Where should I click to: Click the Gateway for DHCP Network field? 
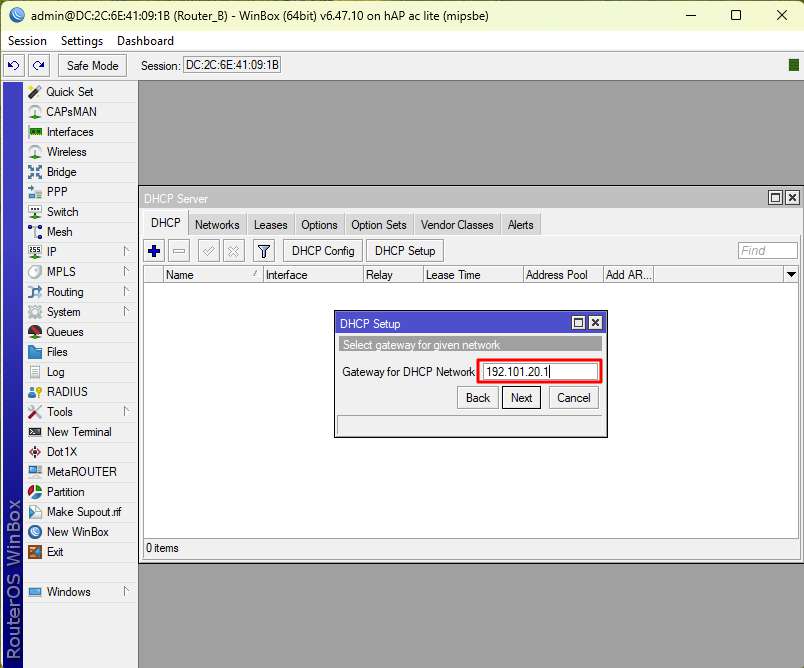539,372
